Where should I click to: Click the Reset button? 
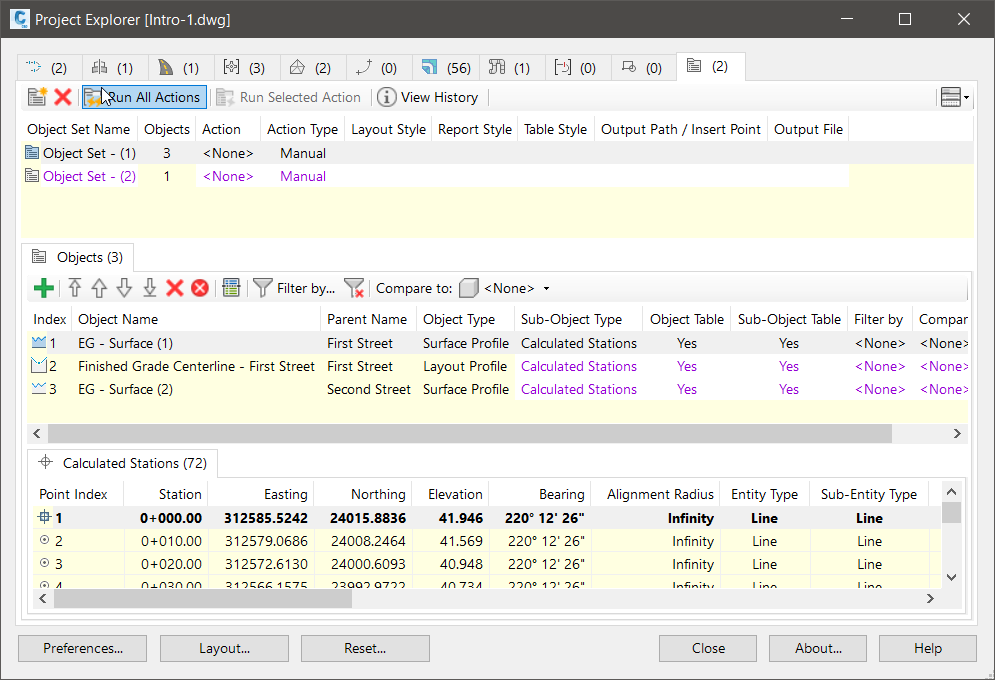pos(365,648)
